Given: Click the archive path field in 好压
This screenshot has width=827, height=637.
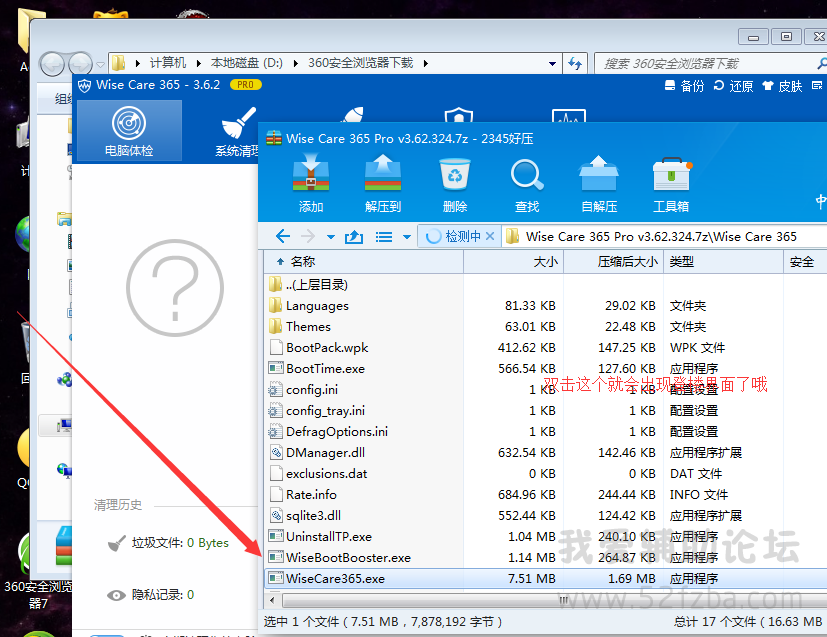Looking at the screenshot, I should pyautogui.click(x=665, y=236).
